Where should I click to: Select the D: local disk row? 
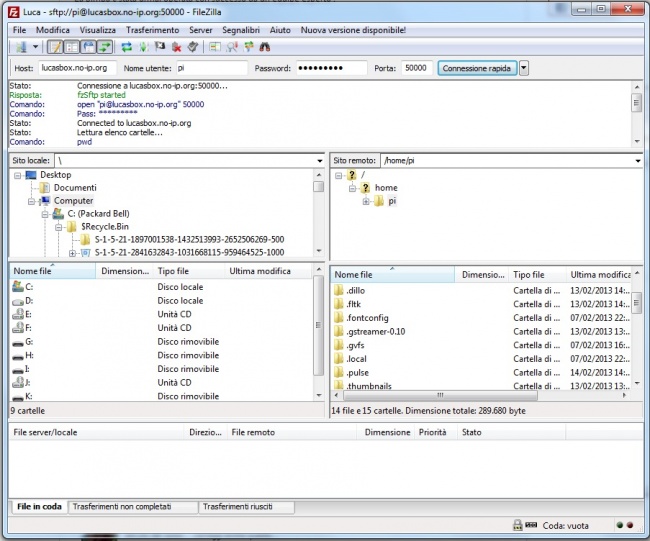pos(162,301)
